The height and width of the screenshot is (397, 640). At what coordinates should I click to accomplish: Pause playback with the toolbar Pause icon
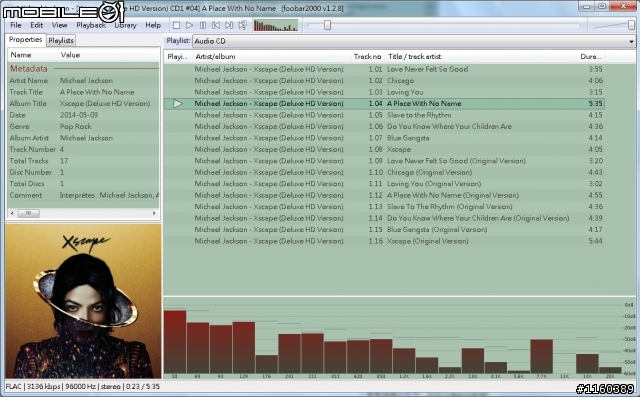tap(203, 25)
